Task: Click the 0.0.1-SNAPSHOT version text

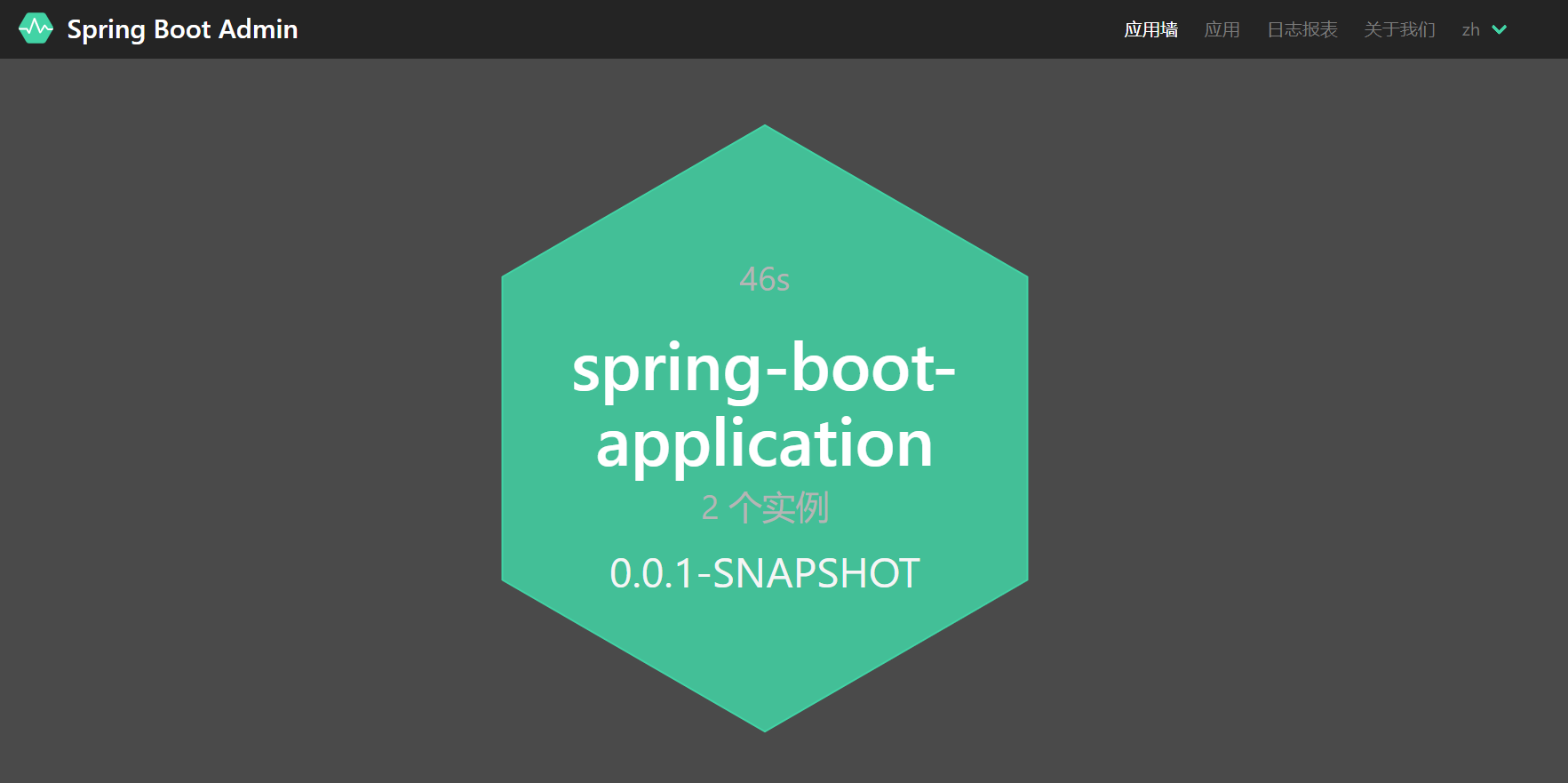Action: pyautogui.click(x=765, y=573)
